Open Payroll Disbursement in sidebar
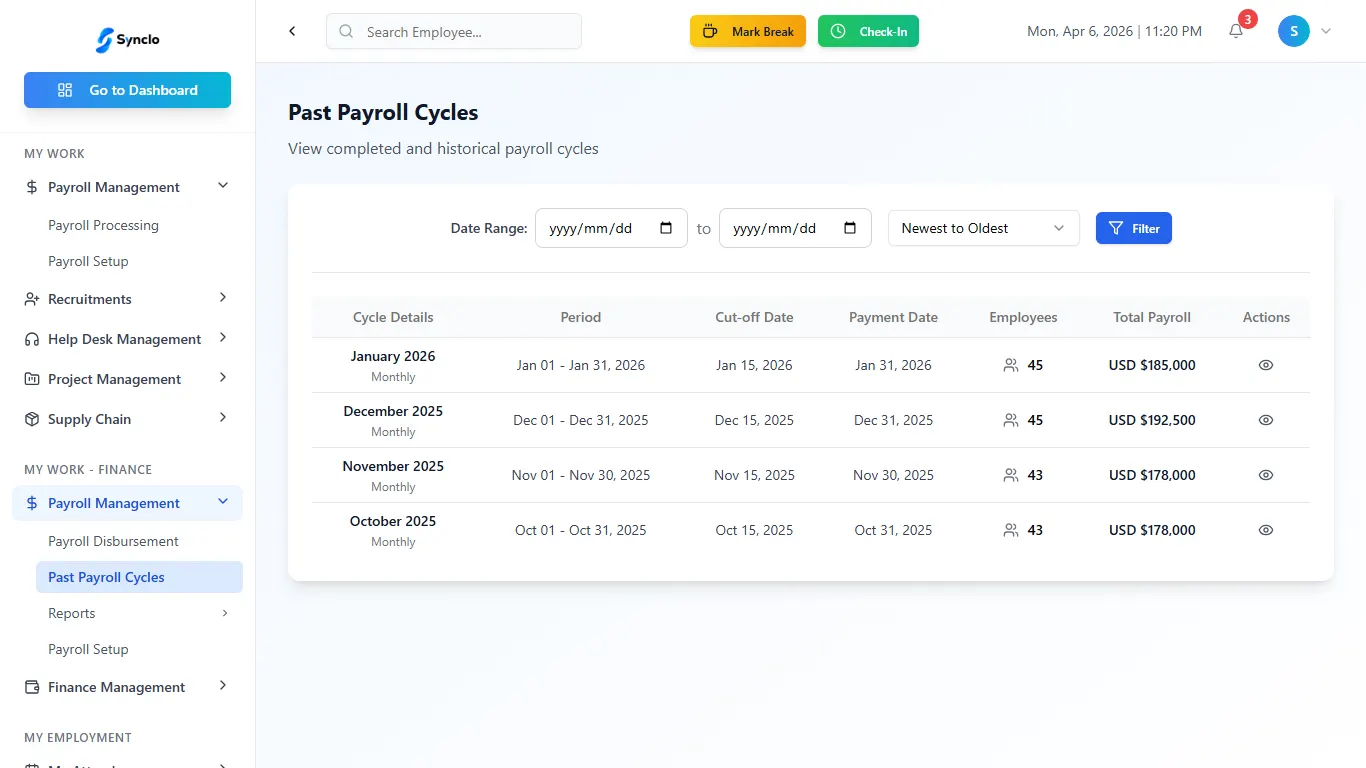Screen dimensions: 1366x768 coord(113,541)
